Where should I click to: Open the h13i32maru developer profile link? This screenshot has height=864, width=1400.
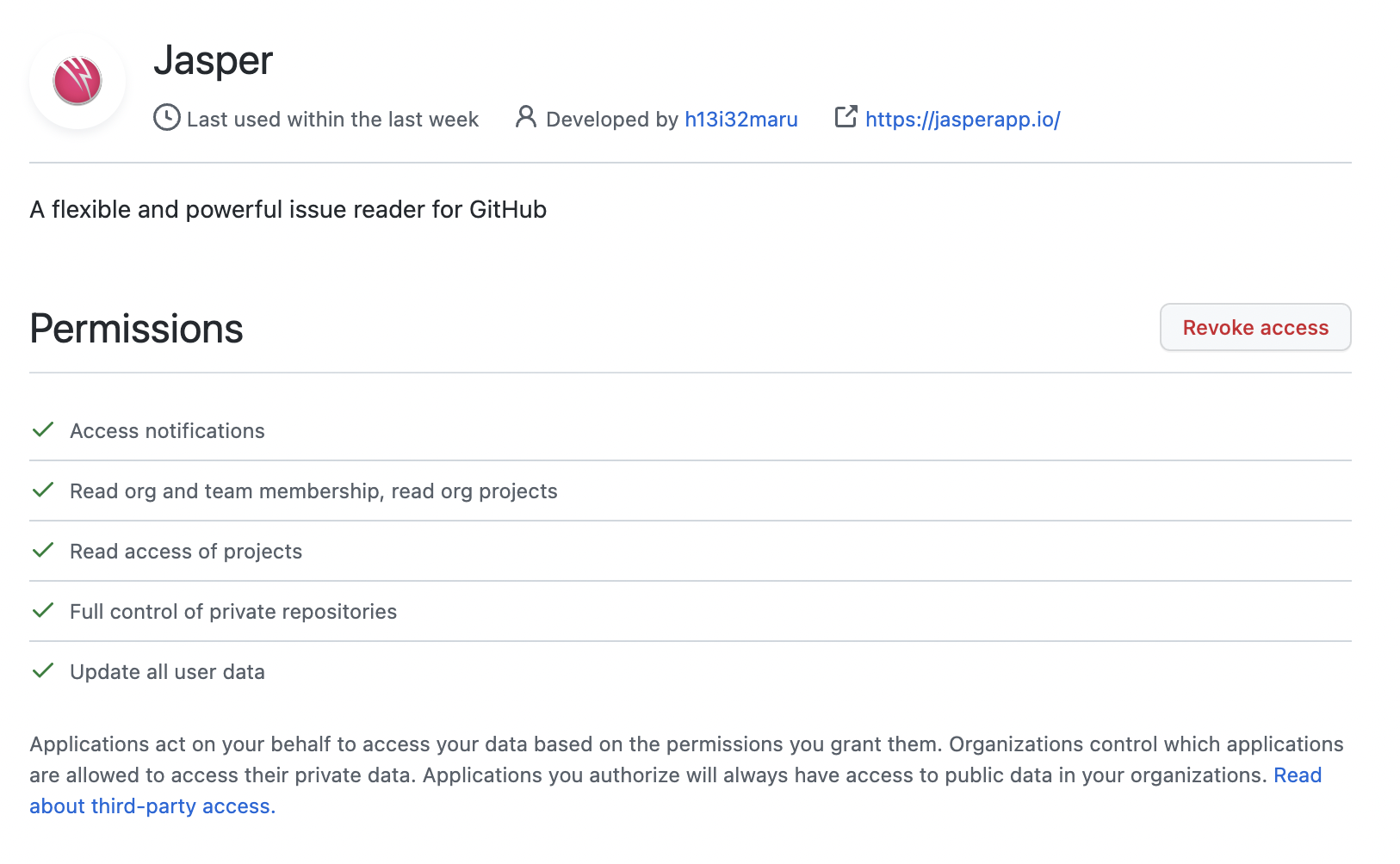[740, 120]
